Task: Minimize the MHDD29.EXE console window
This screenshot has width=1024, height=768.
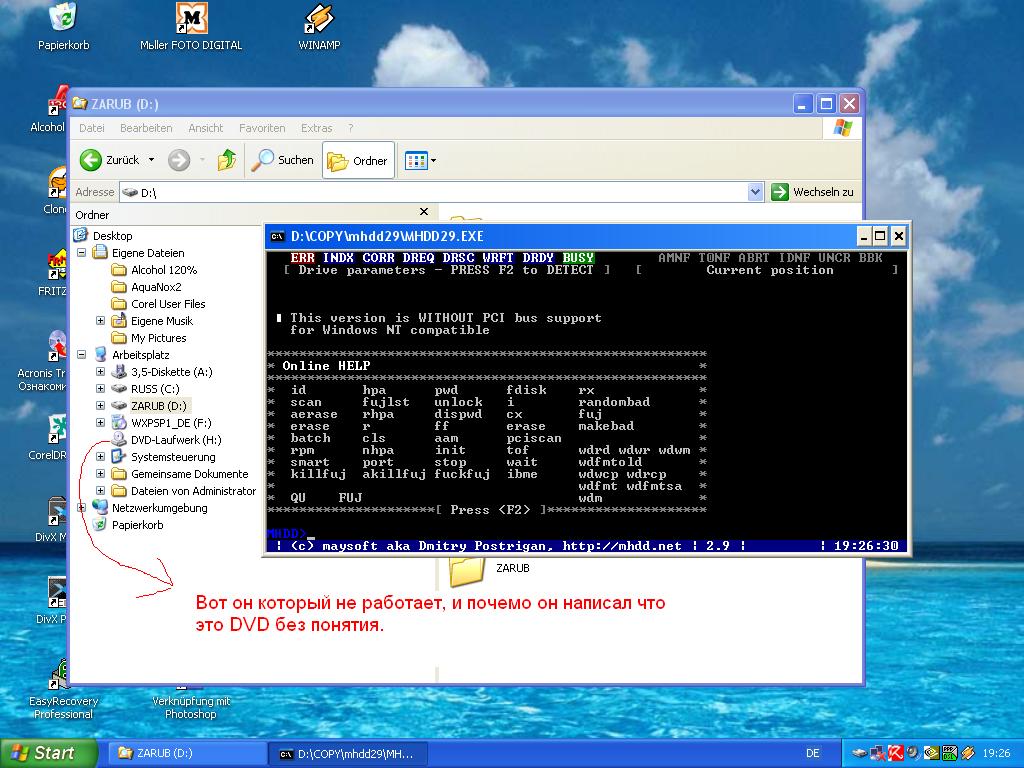Action: click(x=863, y=236)
